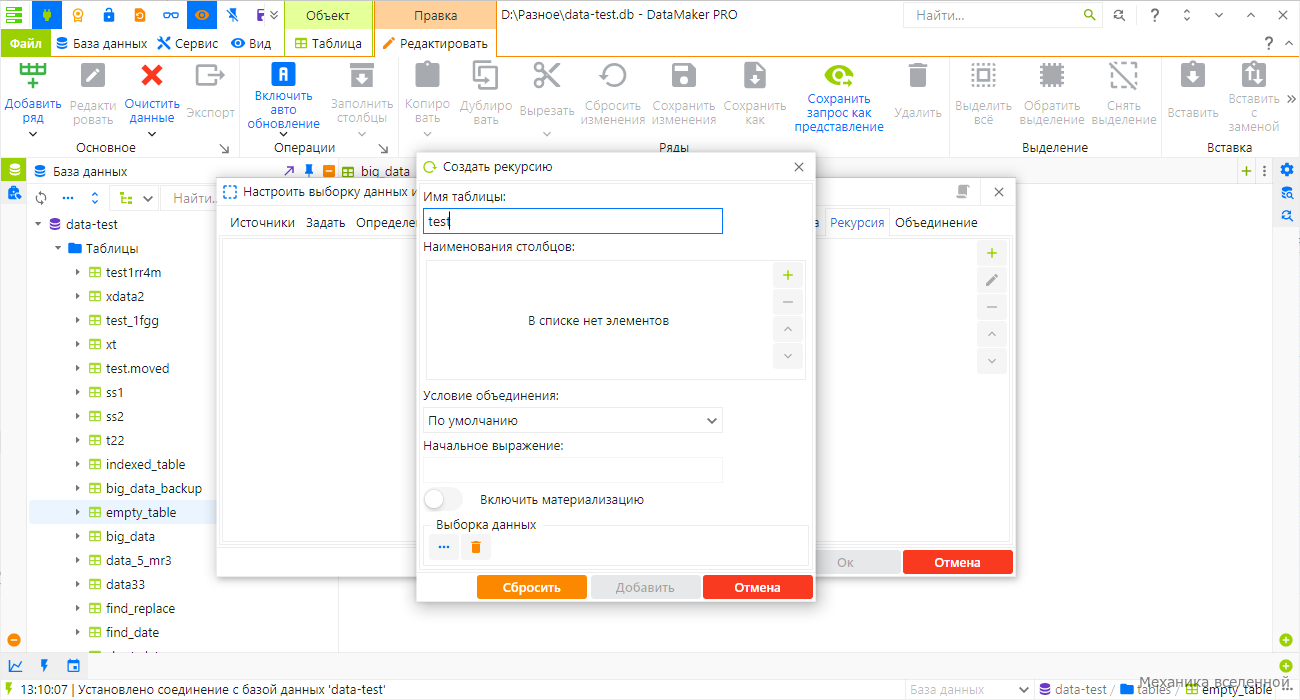Switch to the Объединение tab in background dialog
The image size is (1300, 700).
pos(936,222)
